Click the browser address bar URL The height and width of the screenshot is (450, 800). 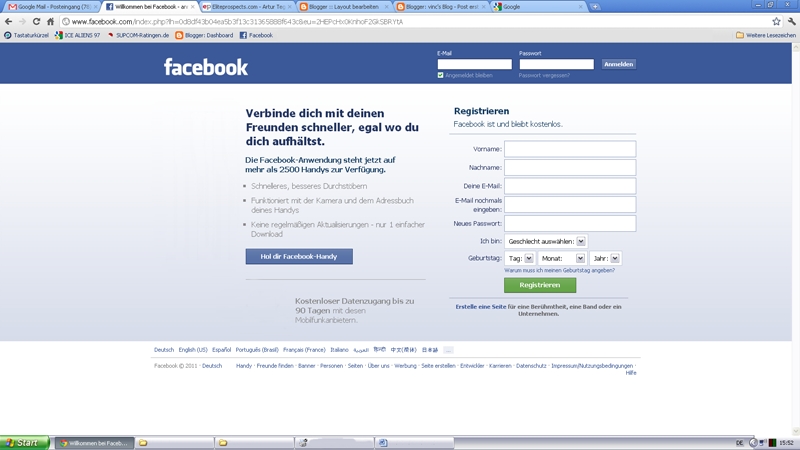(237, 21)
